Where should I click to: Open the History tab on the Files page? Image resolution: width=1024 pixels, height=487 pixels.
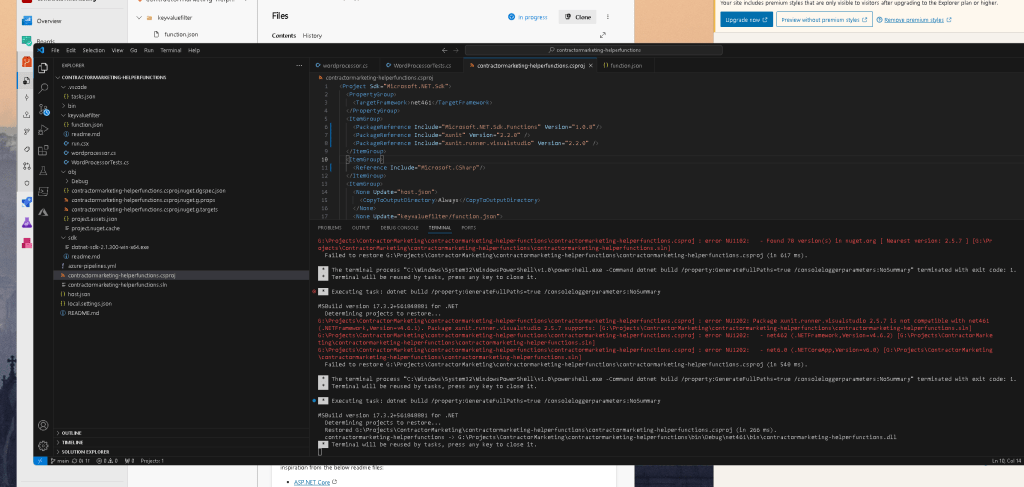312,36
